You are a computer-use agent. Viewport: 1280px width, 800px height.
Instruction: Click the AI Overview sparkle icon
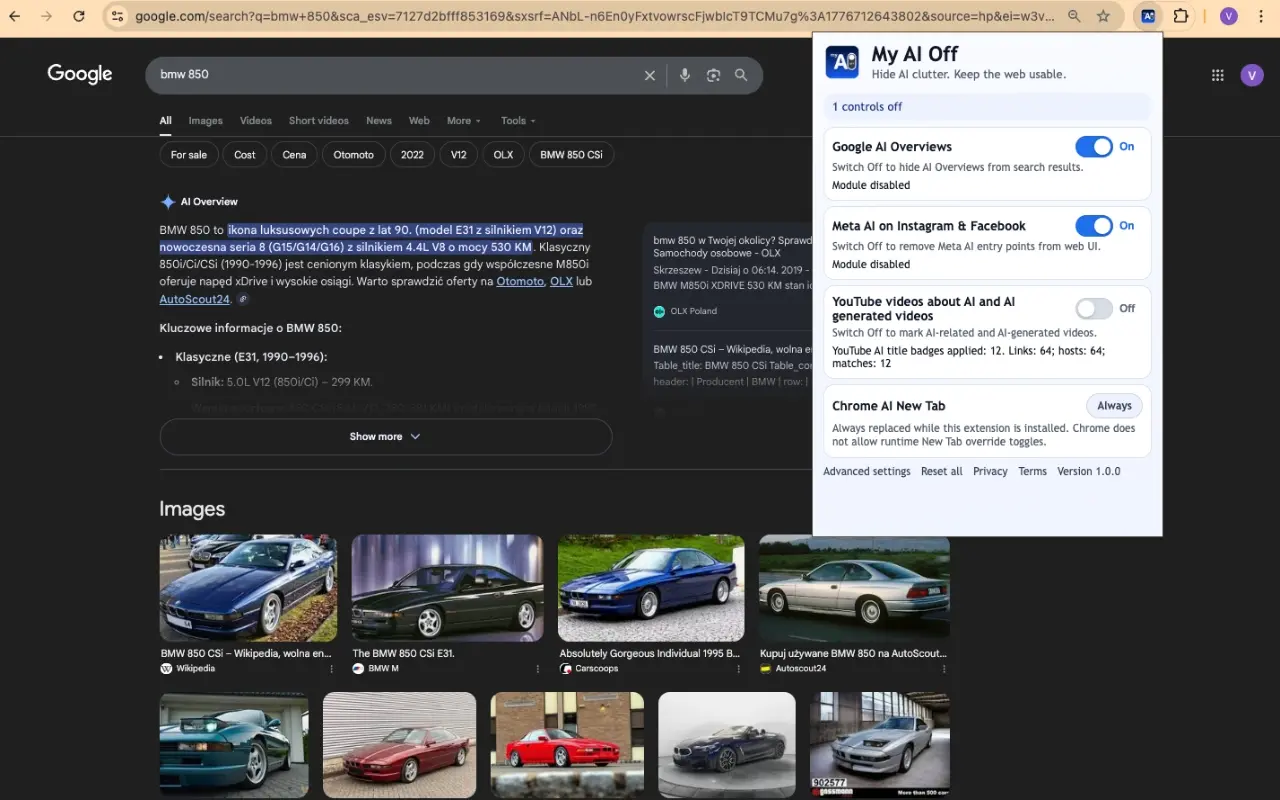(168, 201)
